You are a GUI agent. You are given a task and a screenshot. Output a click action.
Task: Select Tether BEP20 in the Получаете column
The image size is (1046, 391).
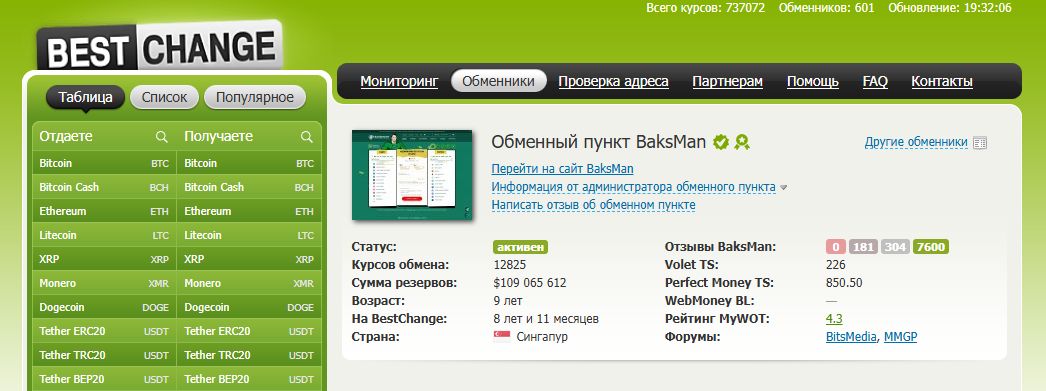249,379
